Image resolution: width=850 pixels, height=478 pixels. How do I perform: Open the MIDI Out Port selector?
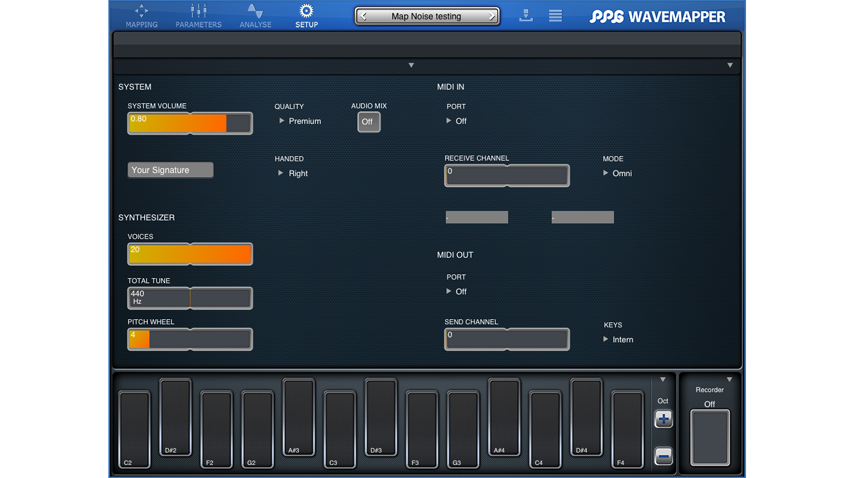456,291
